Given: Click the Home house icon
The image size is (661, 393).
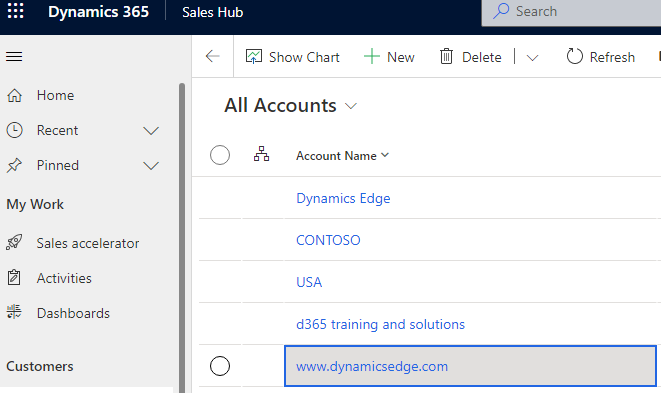Looking at the screenshot, I should click(x=14, y=95).
